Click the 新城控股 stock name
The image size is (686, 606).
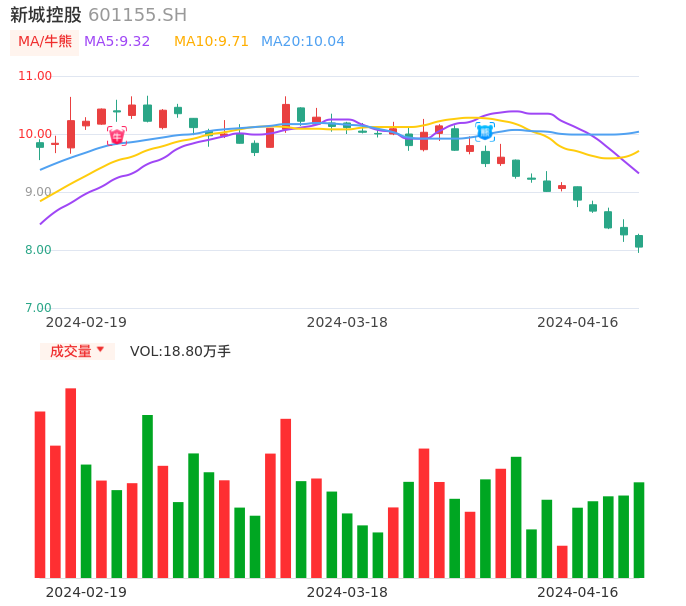[x=46, y=15]
